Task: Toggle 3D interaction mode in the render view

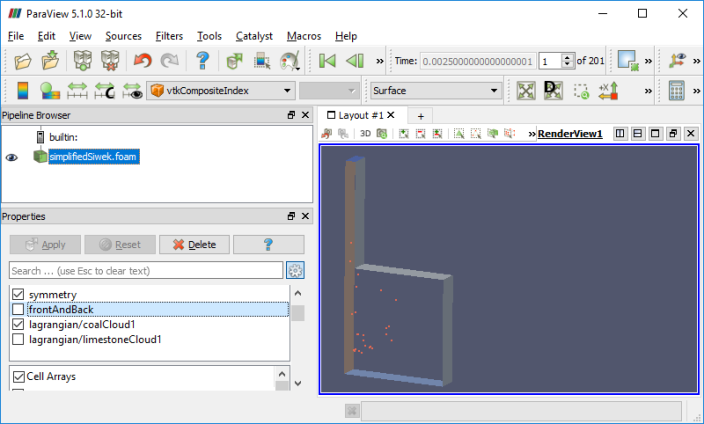Action: (365, 133)
